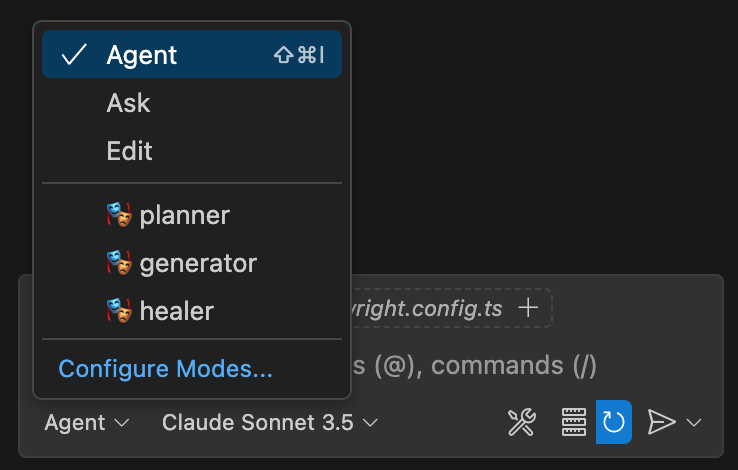Select the planner mode entry
The height and width of the screenshot is (470, 738).
click(185, 215)
